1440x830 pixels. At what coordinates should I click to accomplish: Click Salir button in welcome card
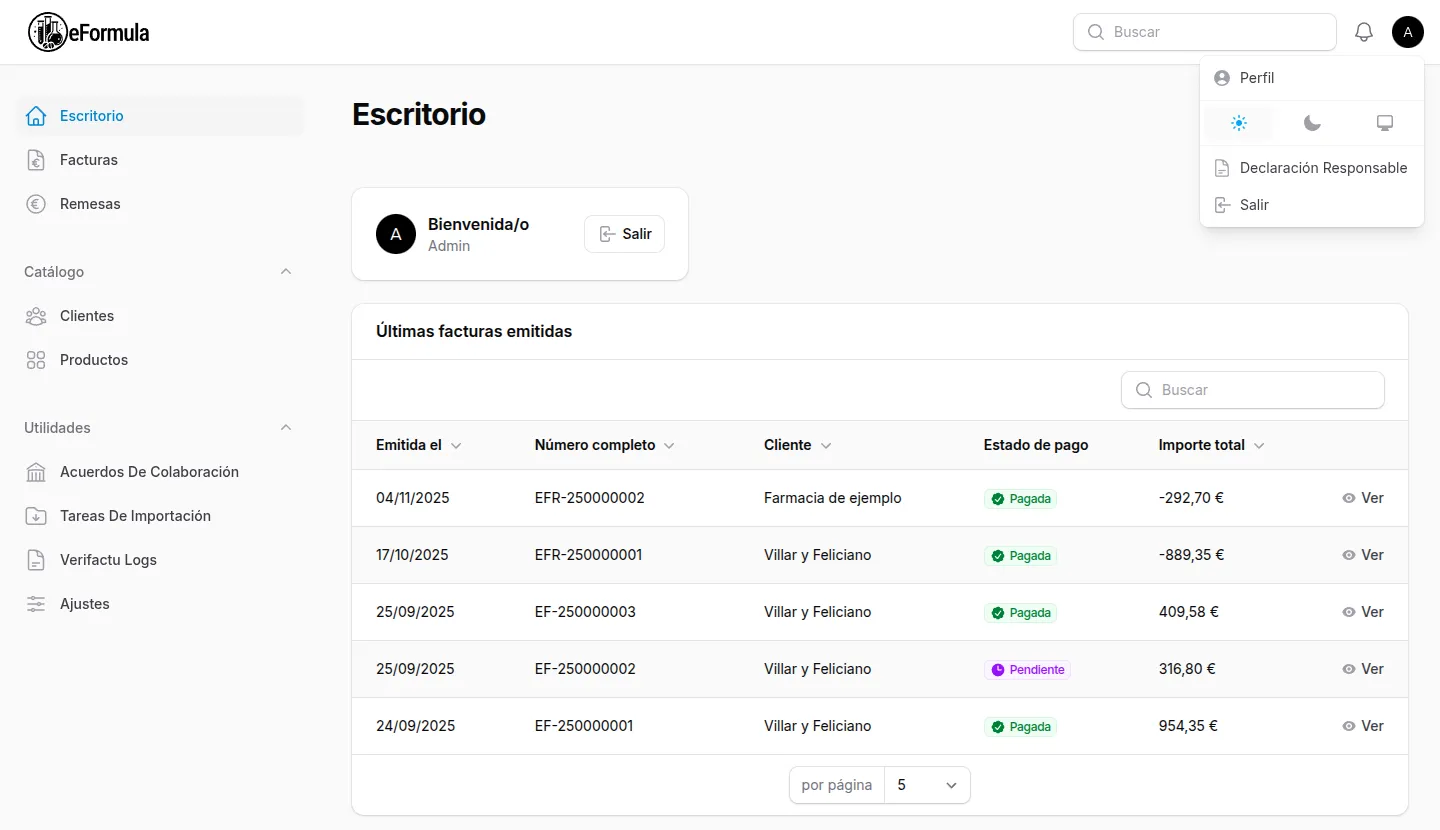625,234
